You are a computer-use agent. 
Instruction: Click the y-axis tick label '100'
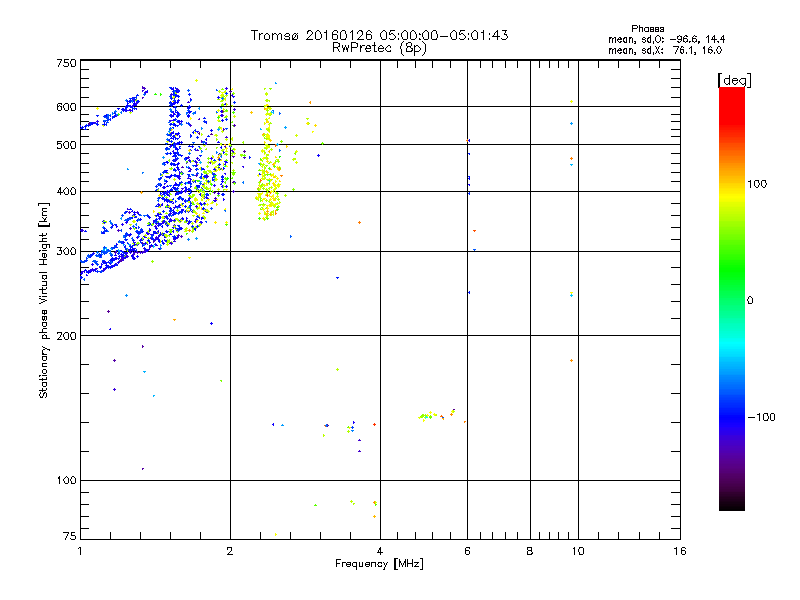(x=66, y=481)
